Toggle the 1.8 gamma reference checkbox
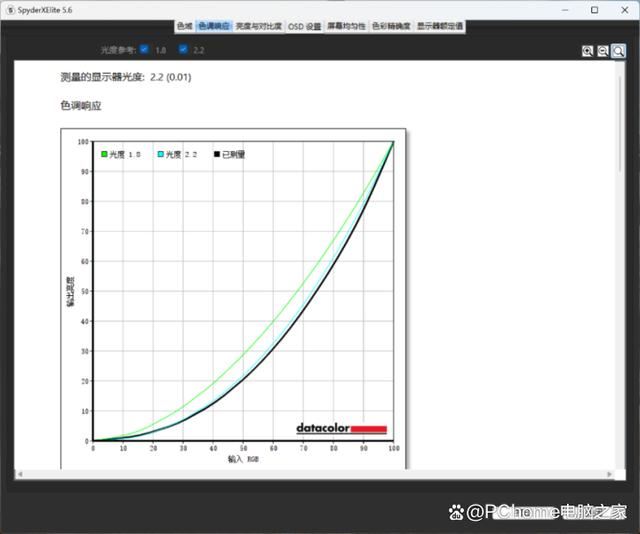Viewport: 640px width, 534px height. [144, 49]
